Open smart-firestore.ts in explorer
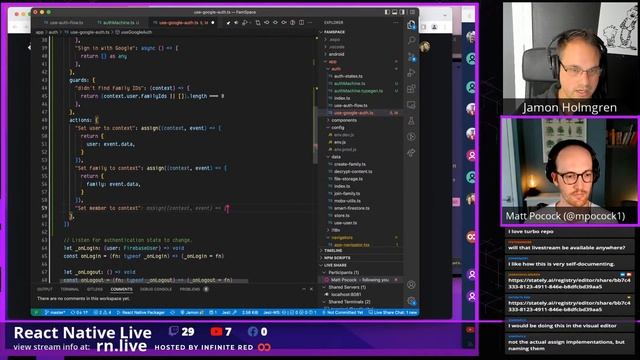Screen dimensions: 640x360 351,208
